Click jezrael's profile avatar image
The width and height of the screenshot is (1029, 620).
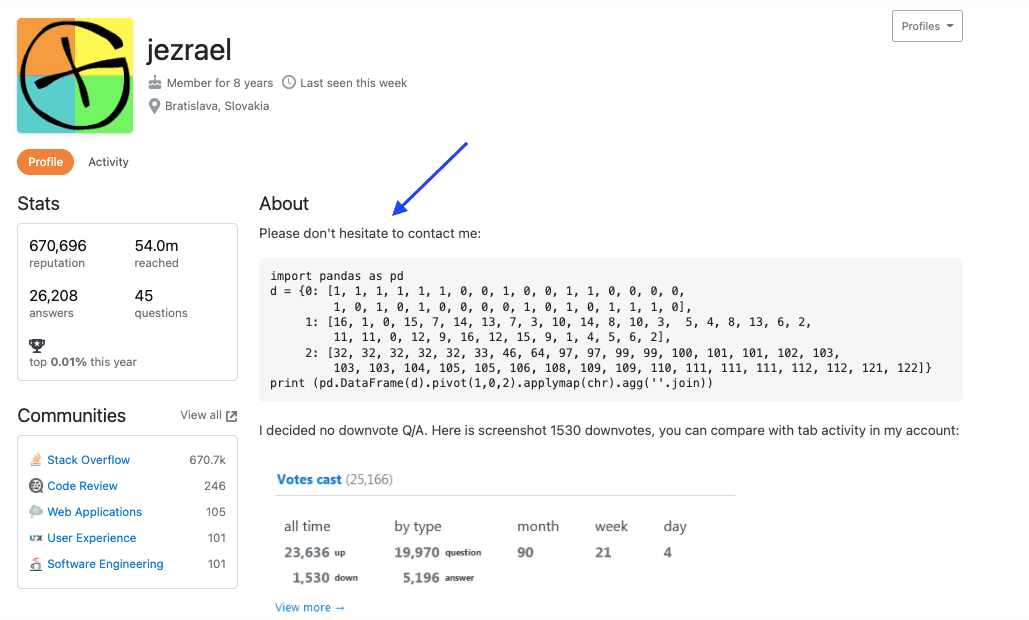coord(75,75)
